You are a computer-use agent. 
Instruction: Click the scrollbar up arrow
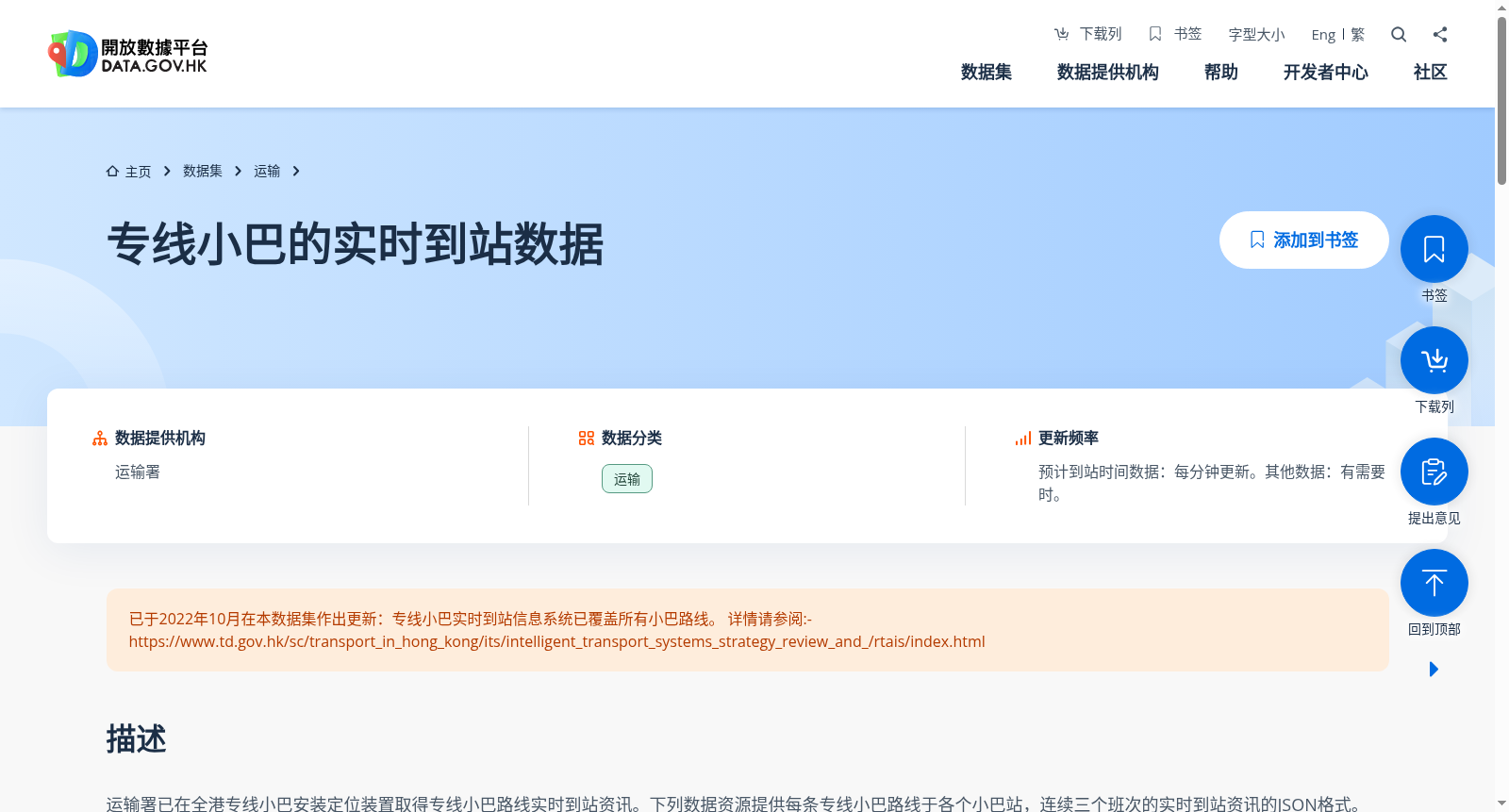(x=1501, y=8)
